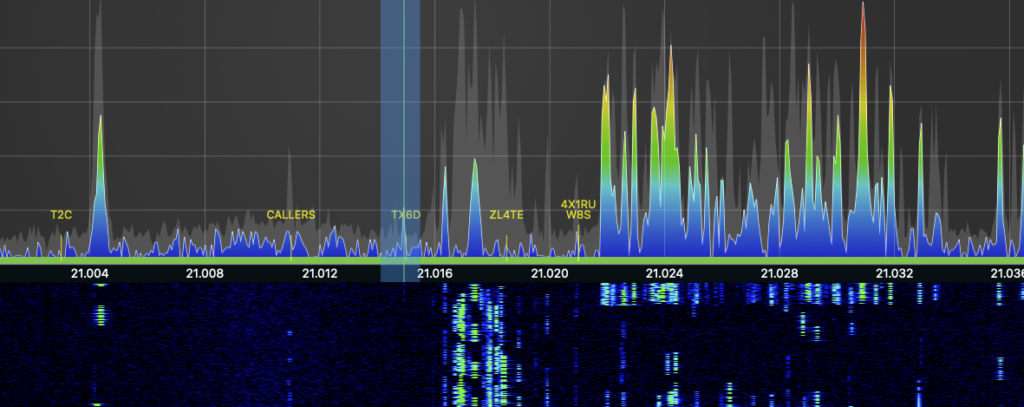Screen dimensions: 1024x407
Task: Tune to 21.016 on frequency scale
Action: [x=434, y=273]
